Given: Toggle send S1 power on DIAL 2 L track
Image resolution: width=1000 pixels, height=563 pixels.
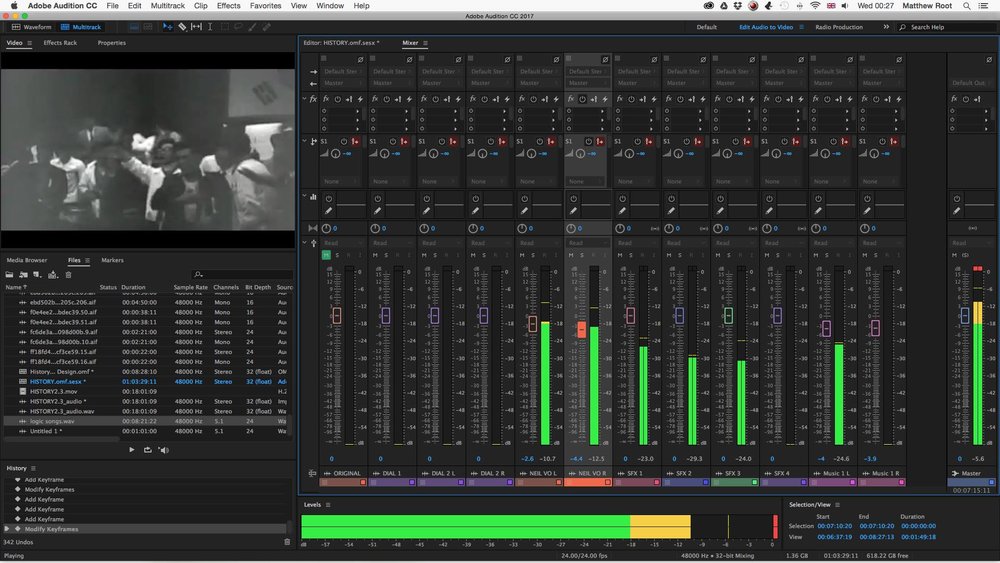Looking at the screenshot, I should pyautogui.click(x=441, y=141).
